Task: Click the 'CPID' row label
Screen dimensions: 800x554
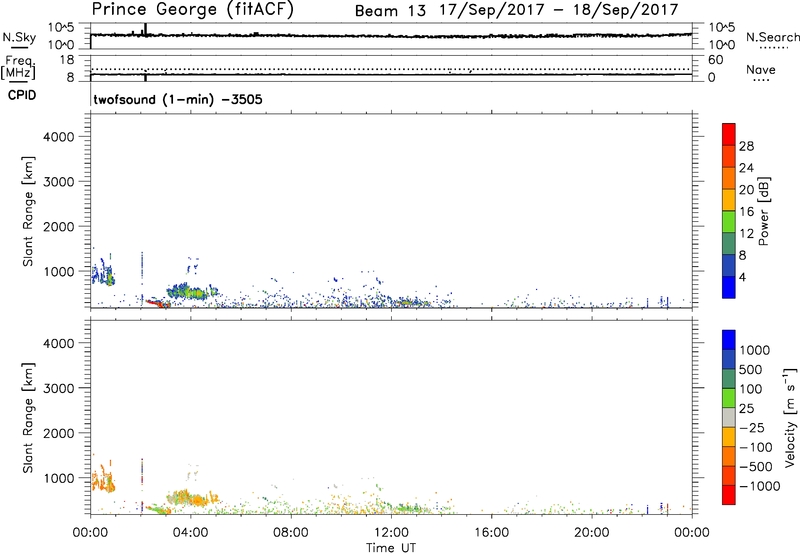Action: click(x=22, y=95)
